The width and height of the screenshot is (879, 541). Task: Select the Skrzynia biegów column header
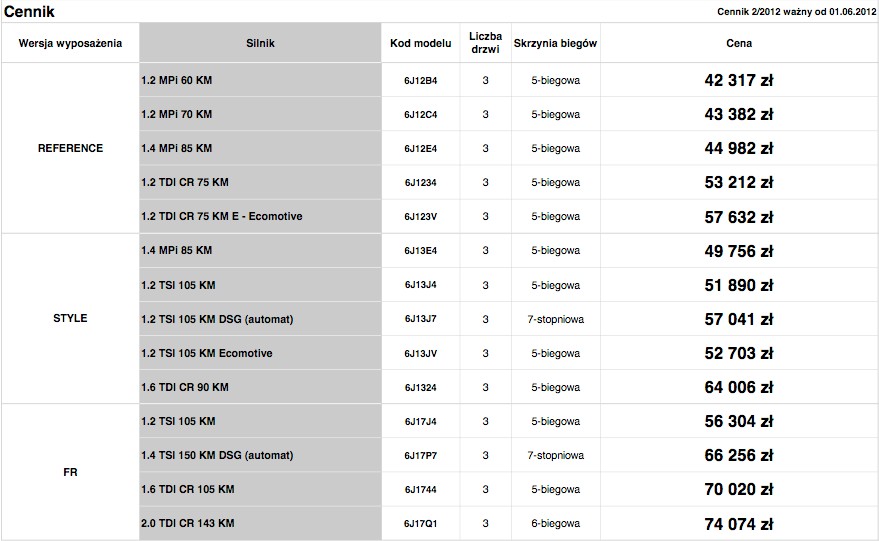coord(555,44)
